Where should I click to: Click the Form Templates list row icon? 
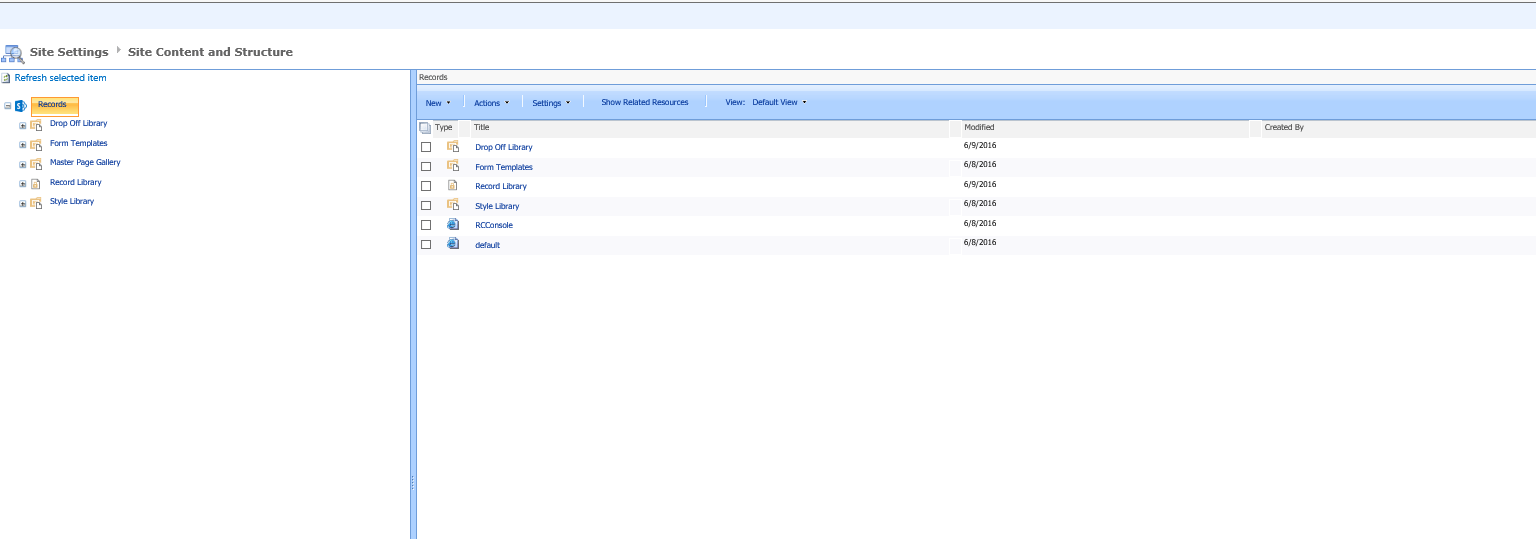tap(453, 166)
